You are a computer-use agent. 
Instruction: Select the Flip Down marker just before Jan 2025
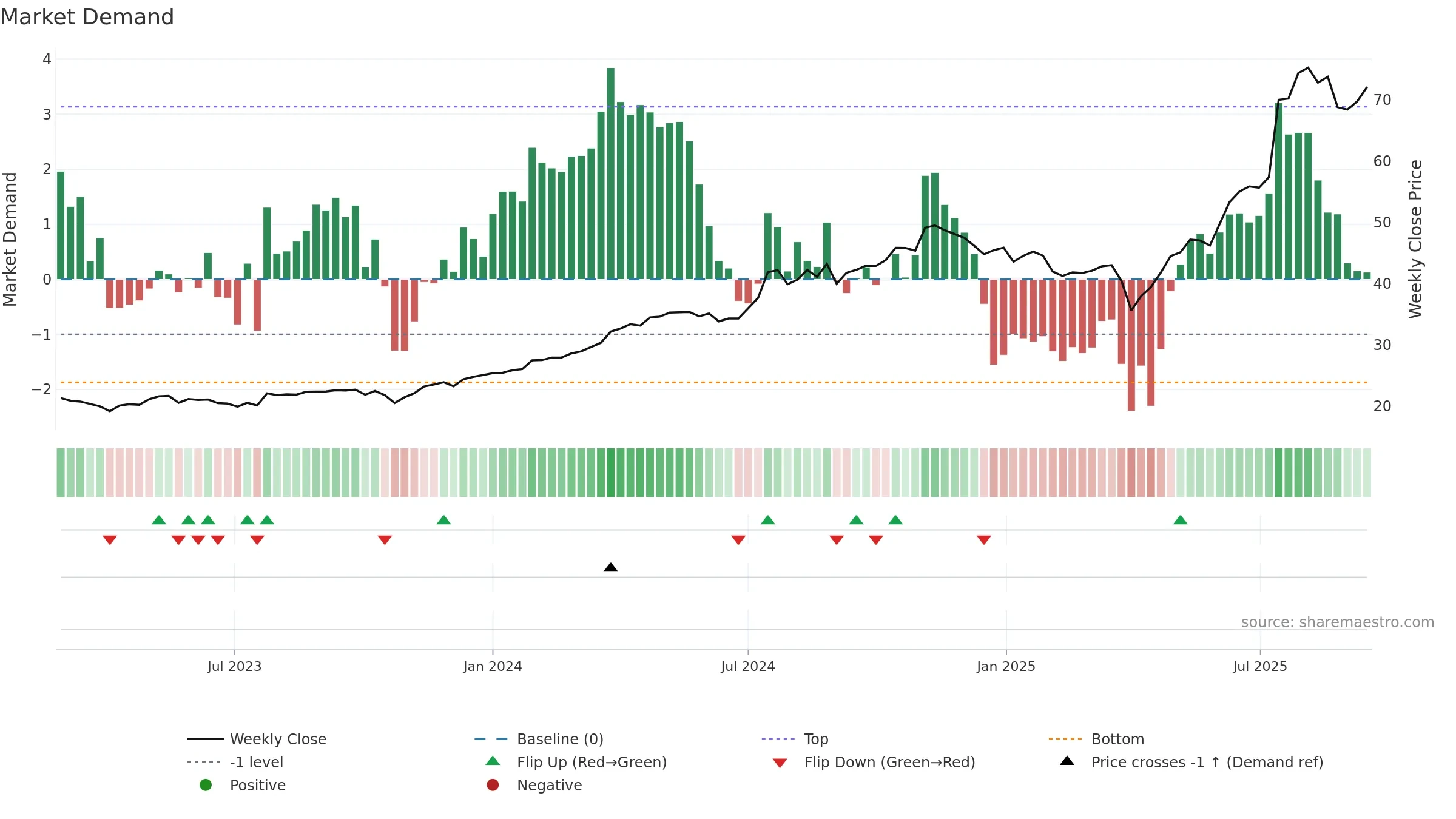(984, 540)
